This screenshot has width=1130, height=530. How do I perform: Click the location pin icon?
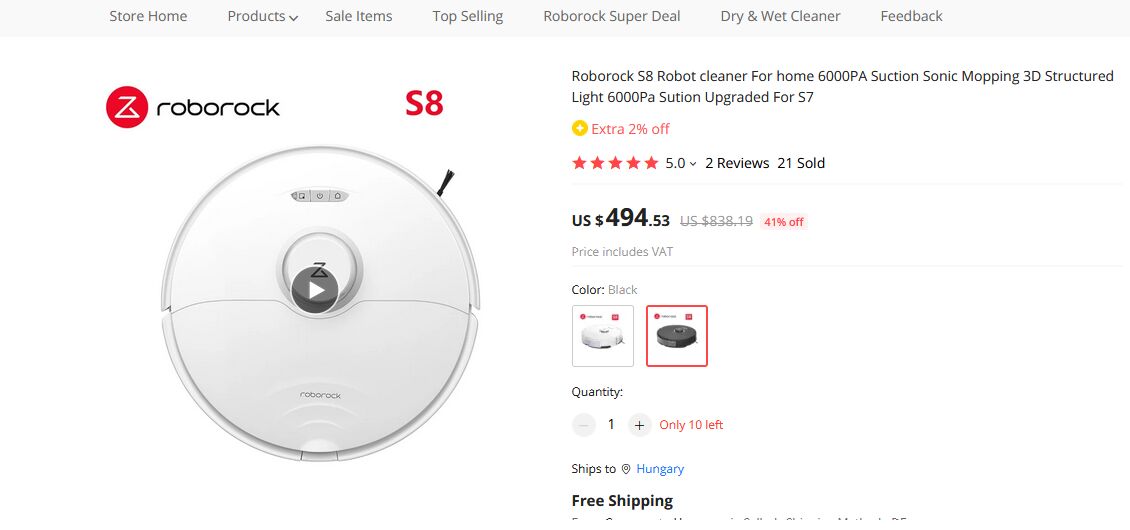coord(626,469)
